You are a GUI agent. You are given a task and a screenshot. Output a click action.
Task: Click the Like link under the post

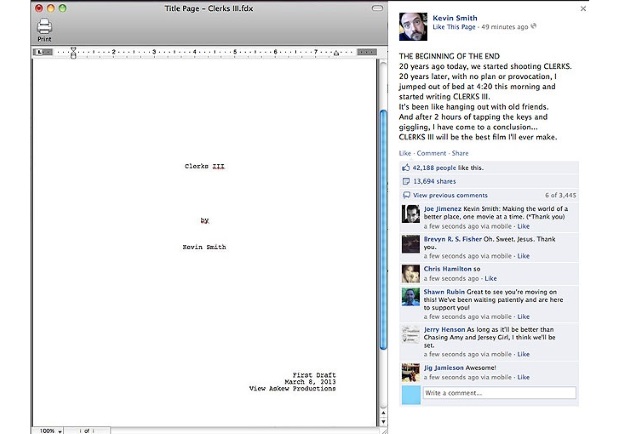point(405,153)
